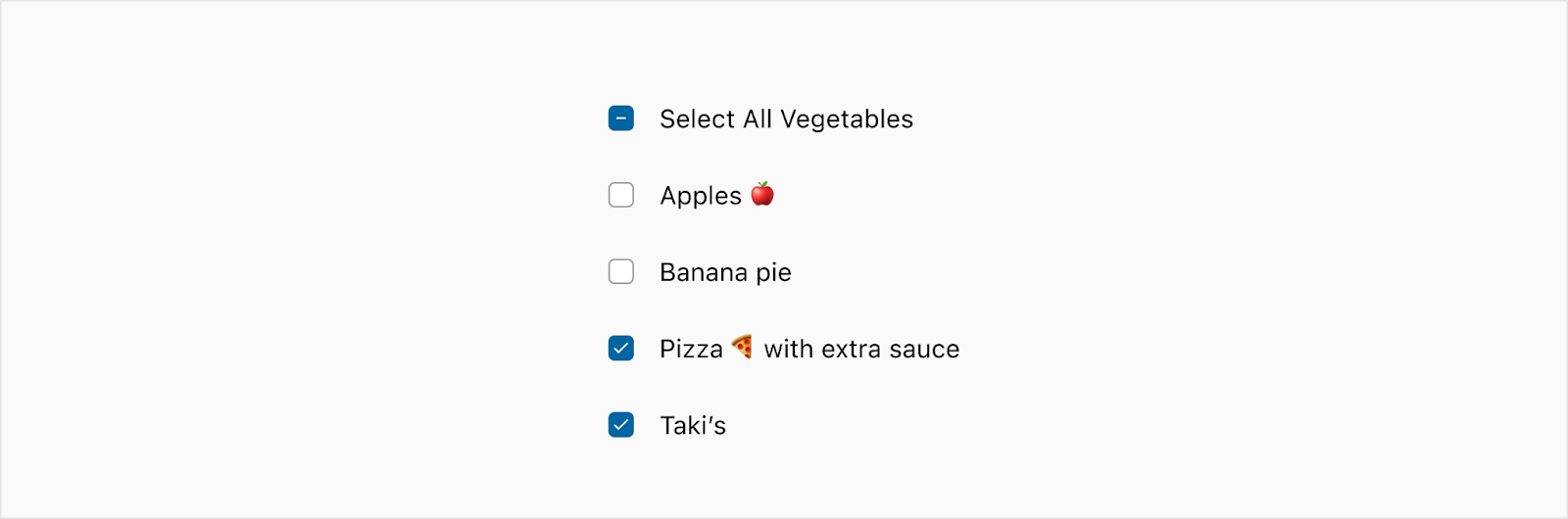Screen dimensions: 1568x519
Task: Click the word pie in the label
Action: point(773,273)
